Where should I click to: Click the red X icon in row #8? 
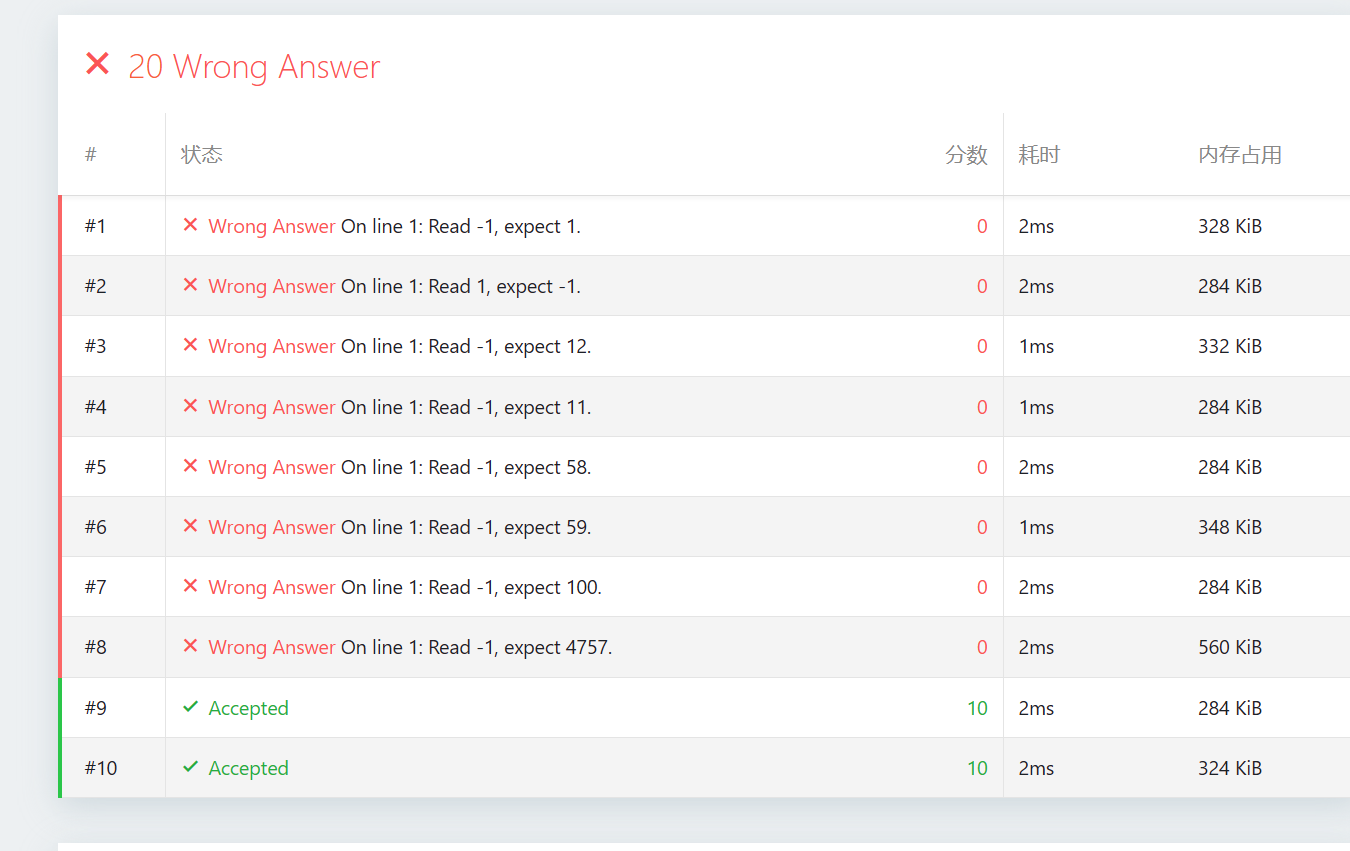190,646
